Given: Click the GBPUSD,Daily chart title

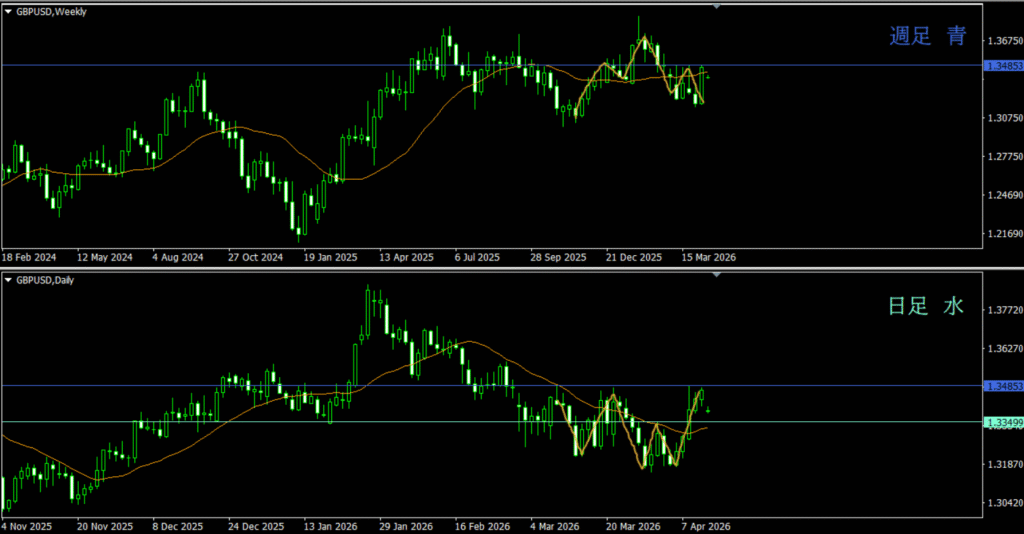Looking at the screenshot, I should click(47, 280).
